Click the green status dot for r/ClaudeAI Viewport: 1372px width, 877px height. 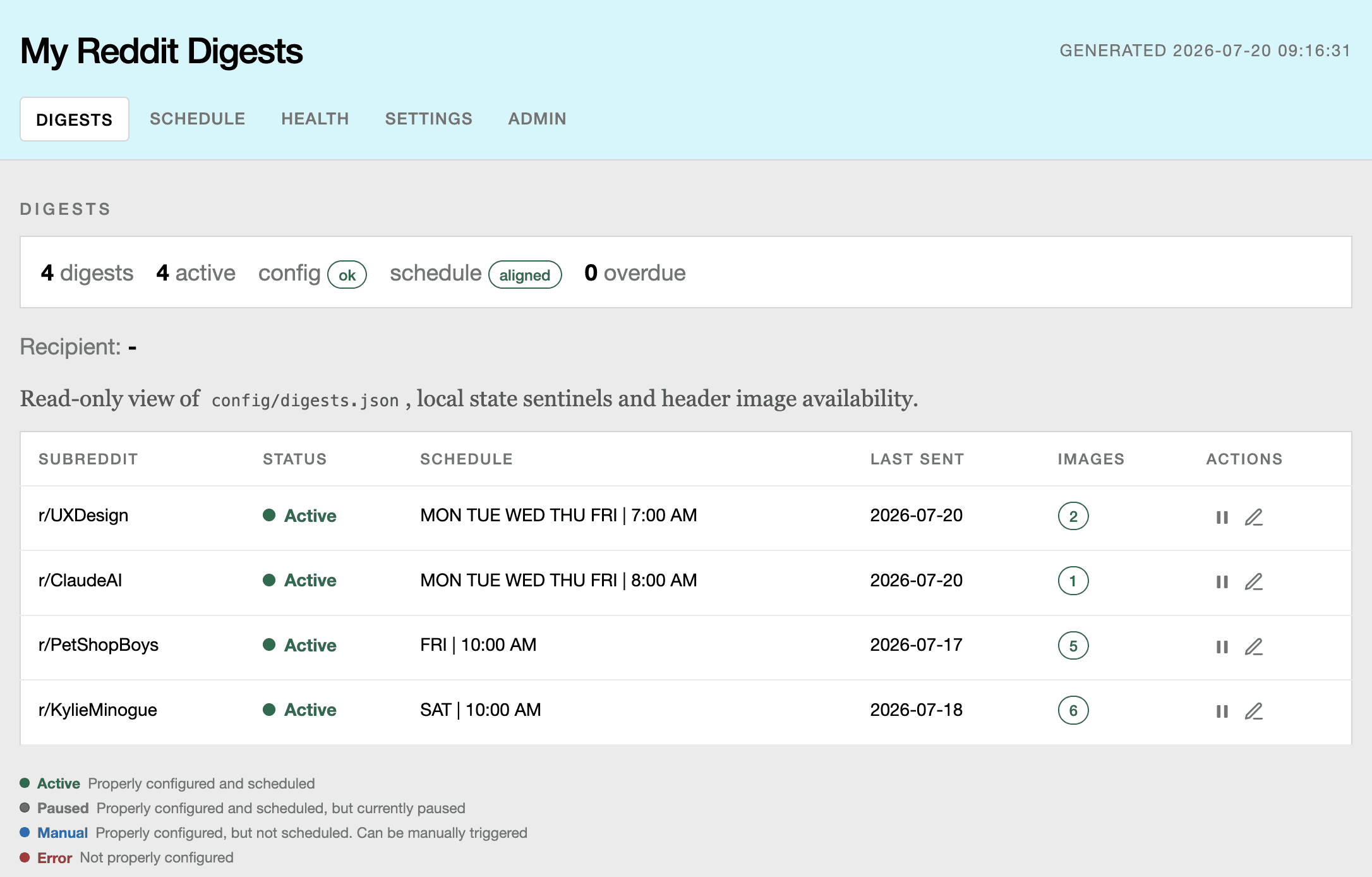click(269, 579)
